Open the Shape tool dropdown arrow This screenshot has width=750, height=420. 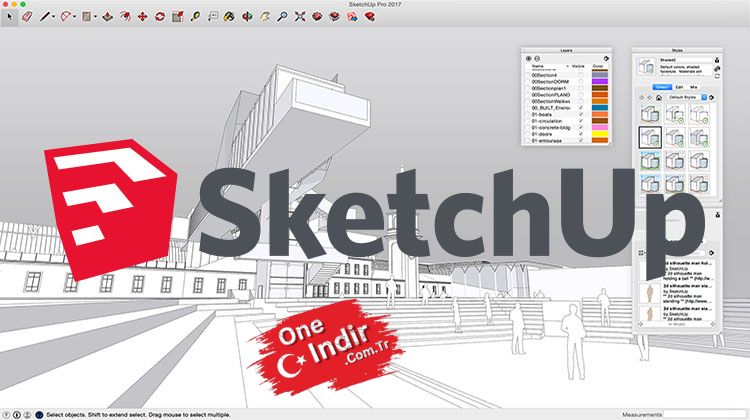click(x=95, y=17)
